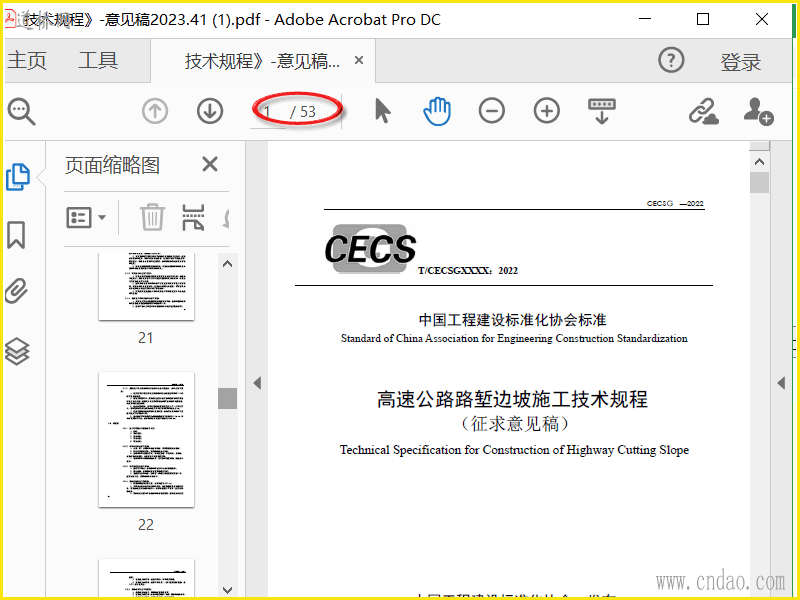Invite people with add-user icon
The width and height of the screenshot is (800, 600).
759,112
